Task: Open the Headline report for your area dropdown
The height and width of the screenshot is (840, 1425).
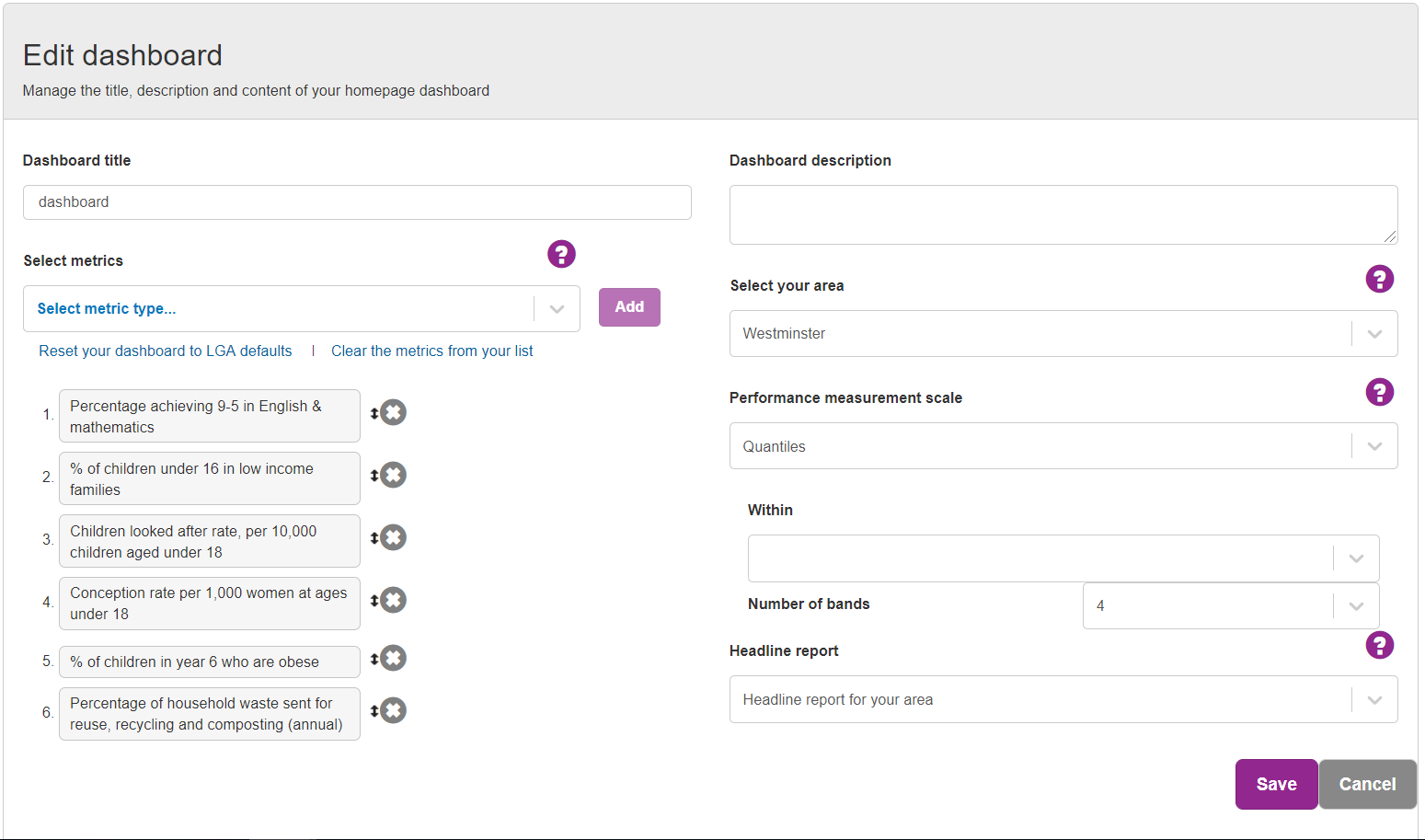Action: [1063, 700]
